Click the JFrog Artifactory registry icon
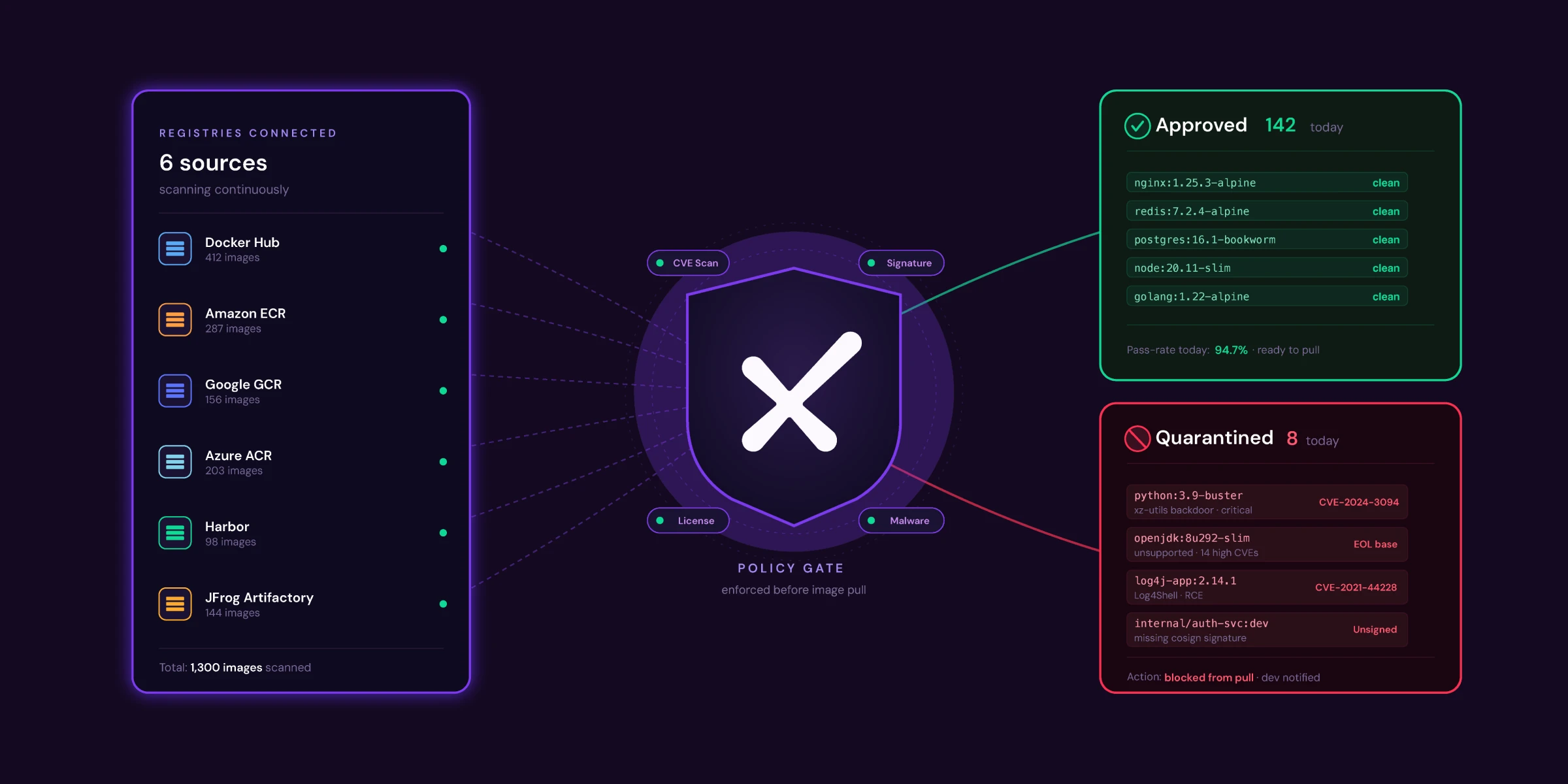Viewport: 1568px width, 784px height. [175, 604]
